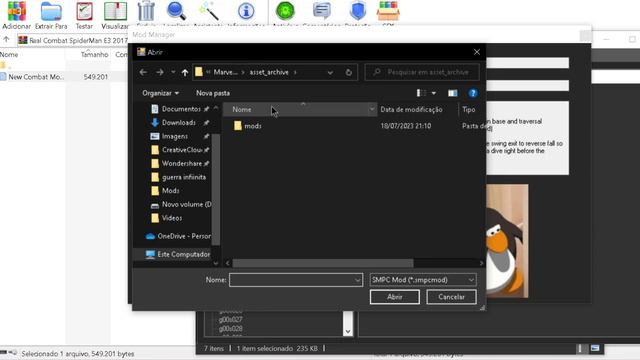640x360 pixels.
Task: Select asset_archive in the address path
Action: click(269, 72)
